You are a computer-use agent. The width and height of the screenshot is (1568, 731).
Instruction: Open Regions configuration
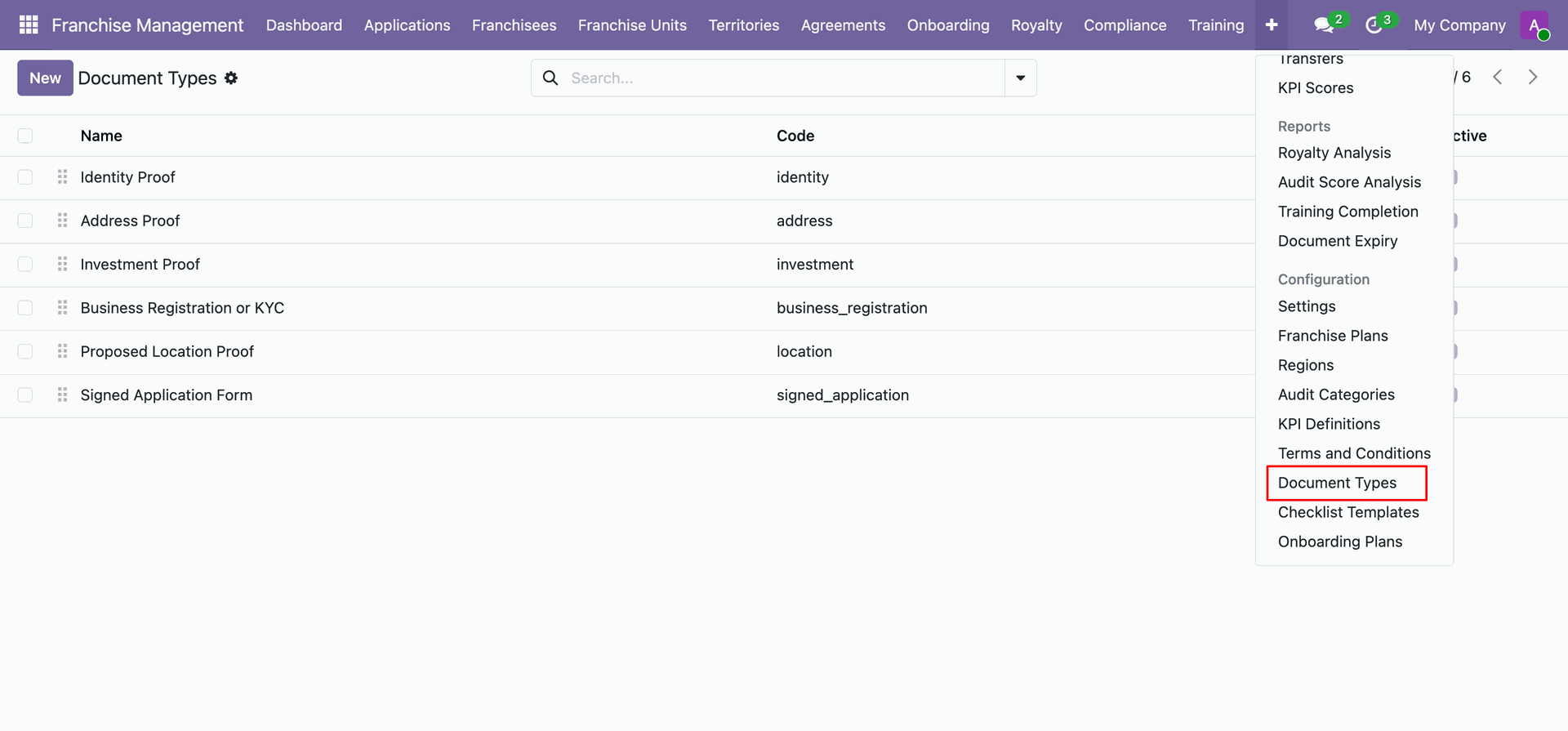point(1306,365)
